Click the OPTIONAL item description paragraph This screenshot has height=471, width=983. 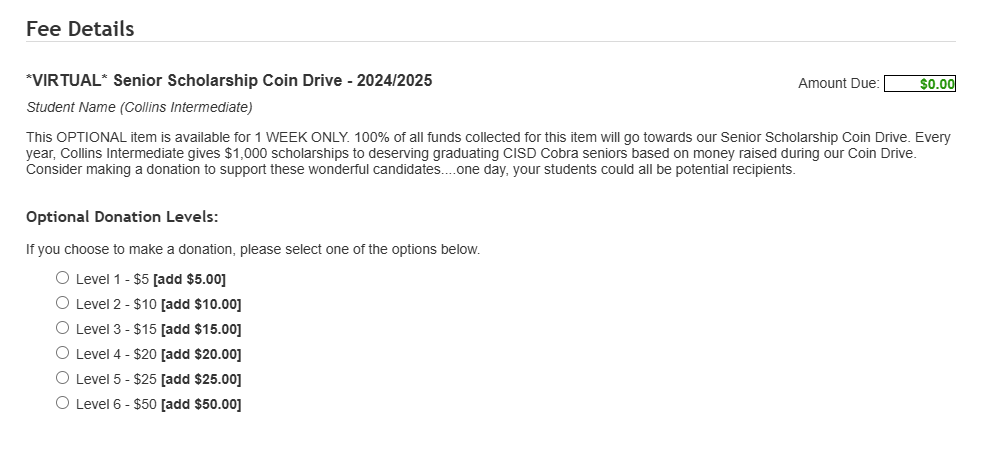[x=488, y=153]
